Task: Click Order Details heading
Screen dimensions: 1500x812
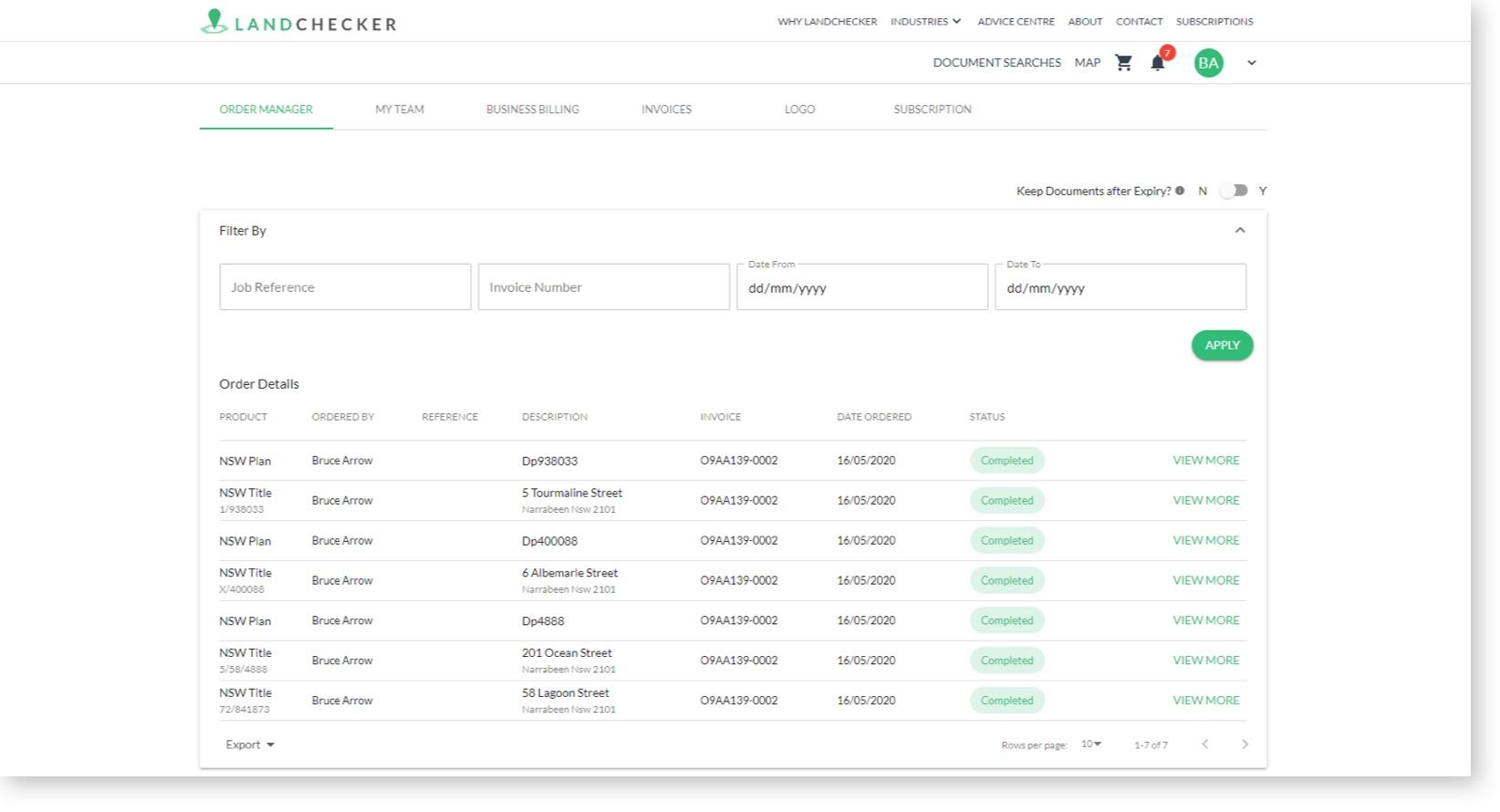Action: click(x=259, y=384)
